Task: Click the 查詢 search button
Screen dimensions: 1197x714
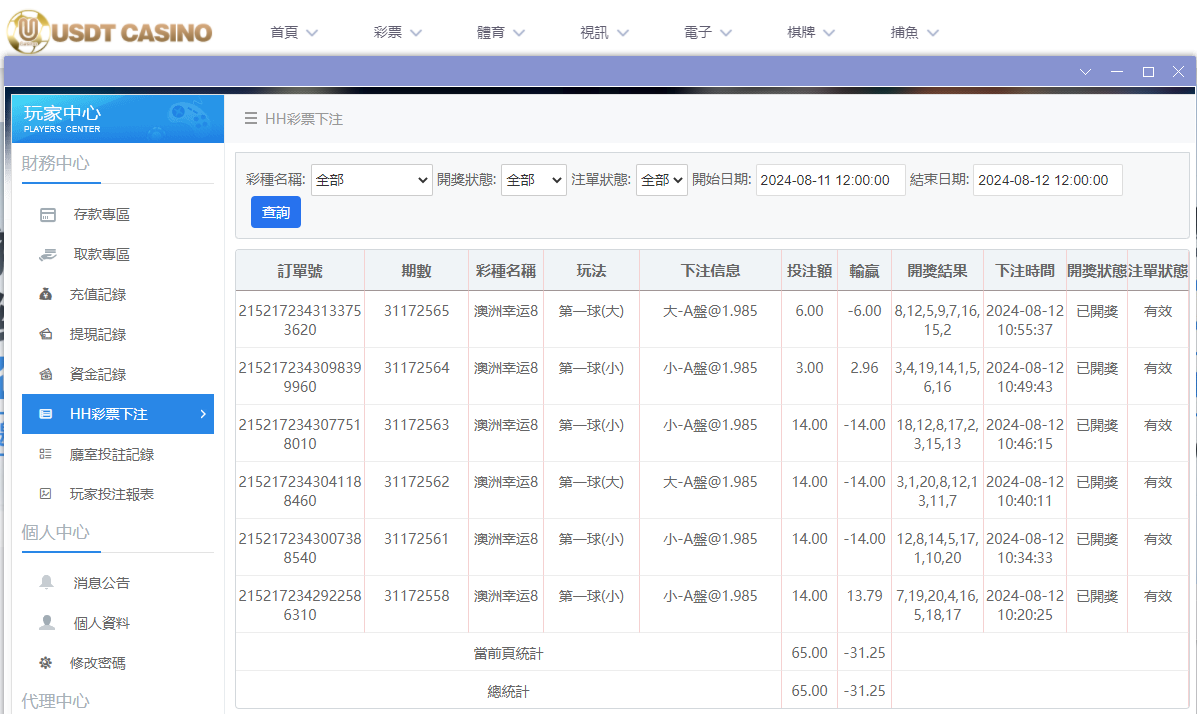Action: coord(275,212)
